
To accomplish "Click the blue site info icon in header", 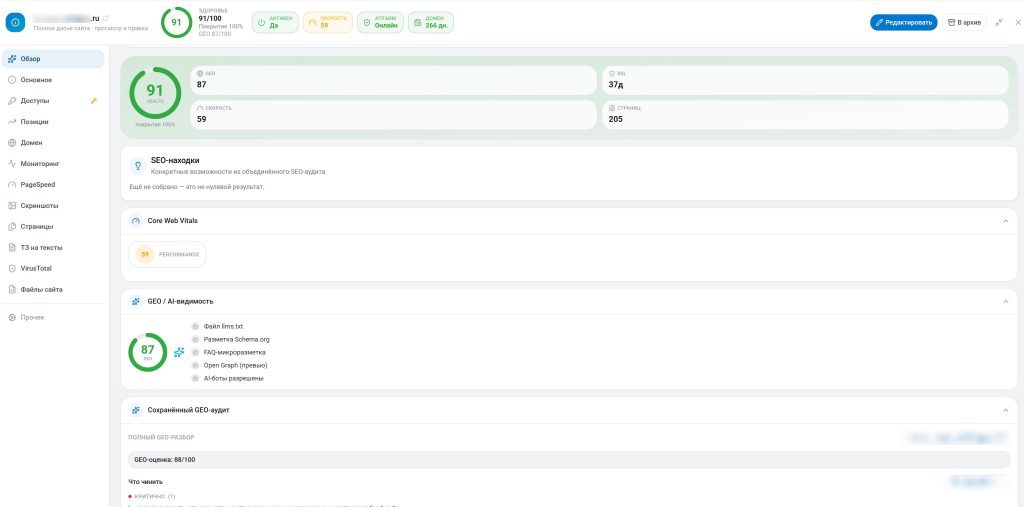I will click(x=15, y=22).
